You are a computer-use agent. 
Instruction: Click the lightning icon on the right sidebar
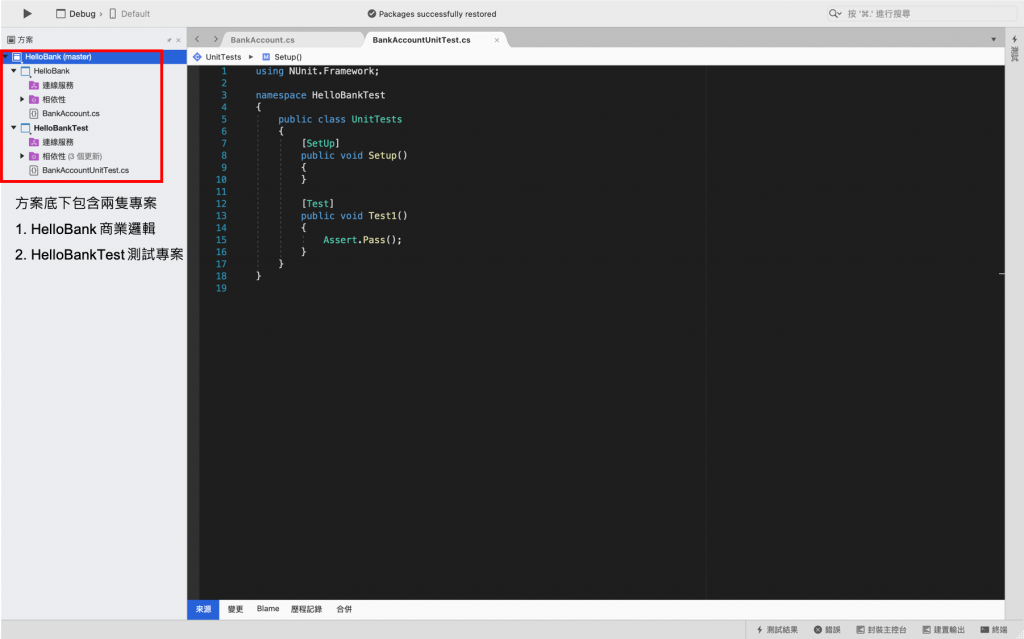[x=1014, y=39]
